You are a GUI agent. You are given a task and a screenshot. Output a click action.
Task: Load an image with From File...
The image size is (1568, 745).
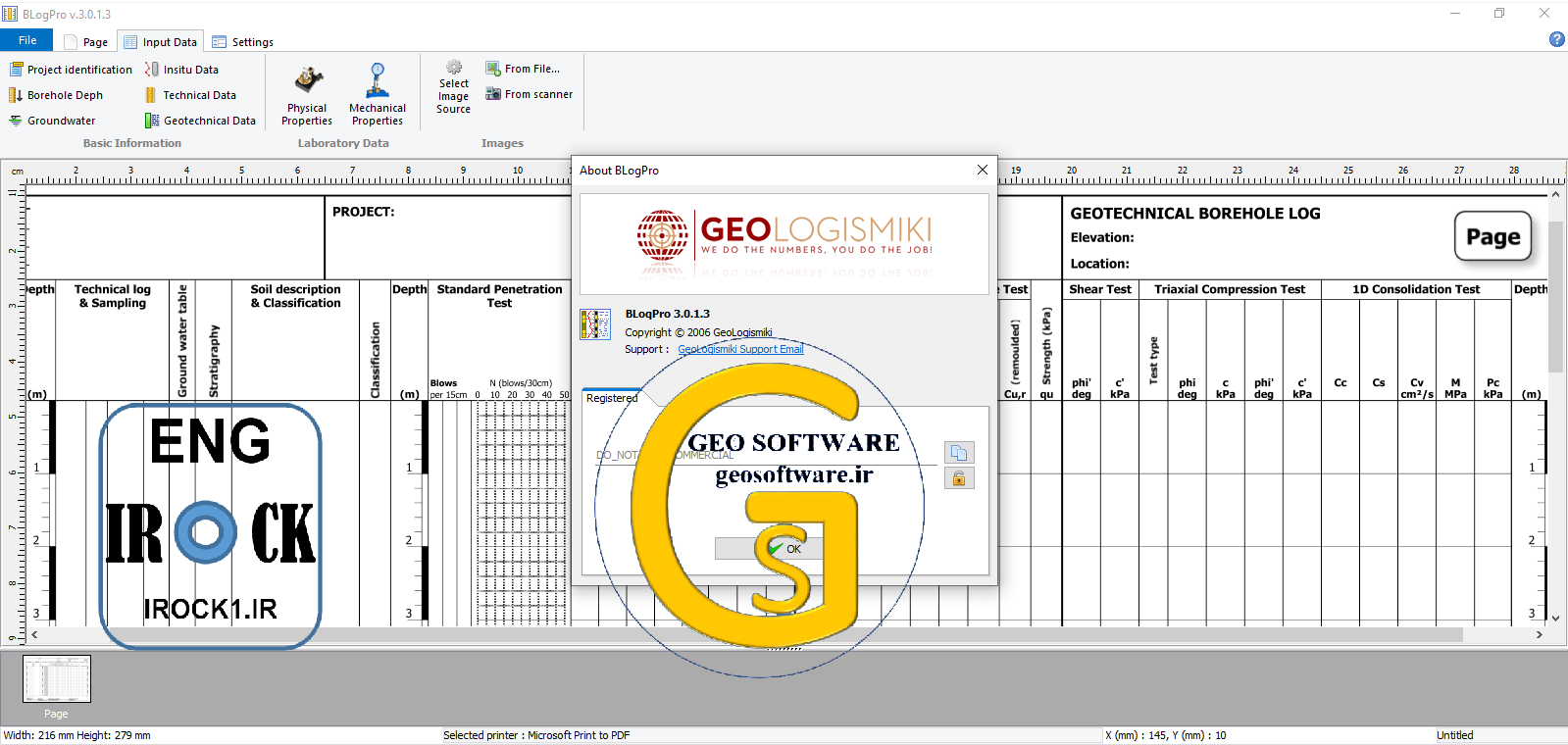523,69
